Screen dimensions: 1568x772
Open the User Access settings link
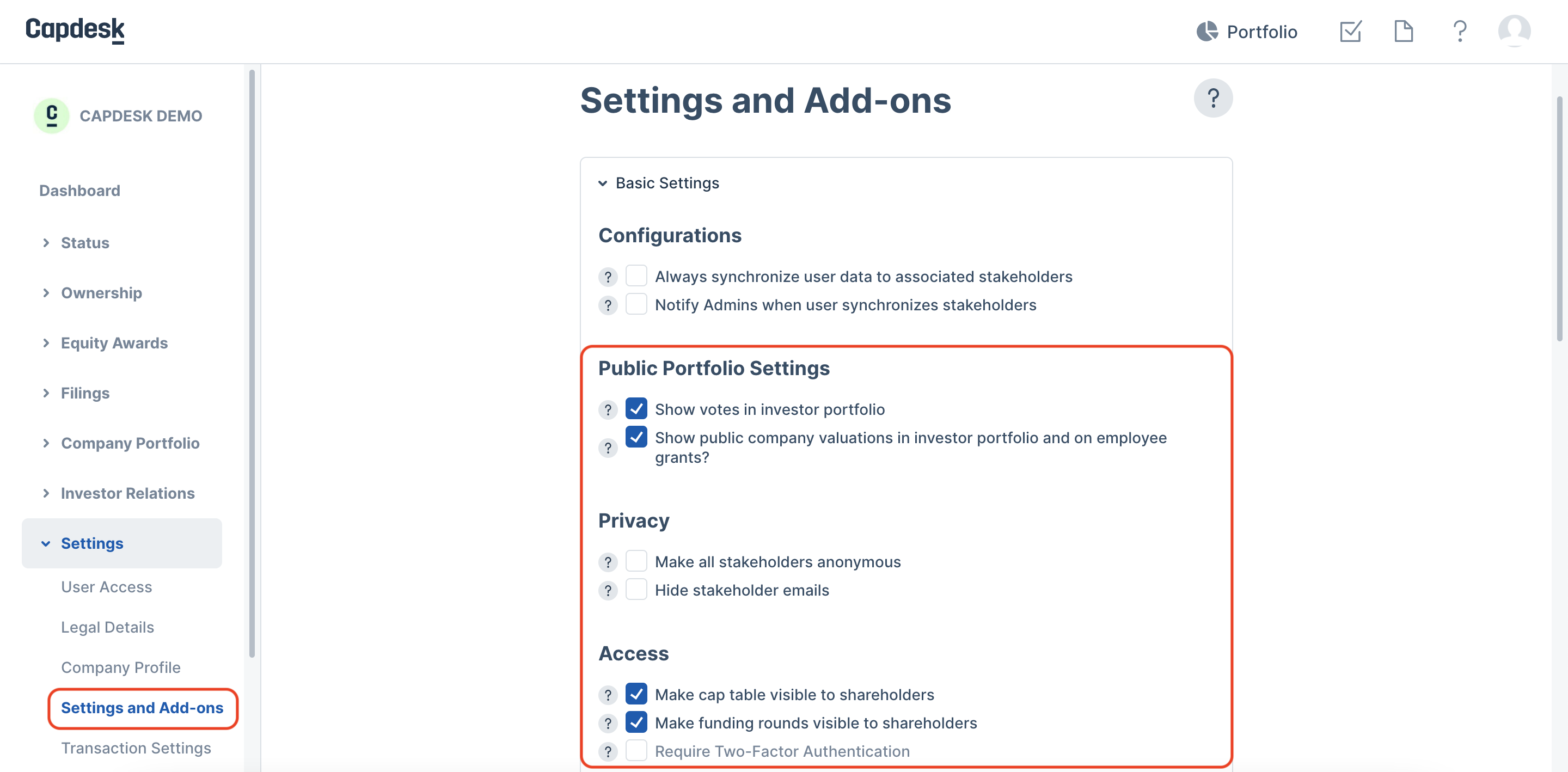point(107,587)
